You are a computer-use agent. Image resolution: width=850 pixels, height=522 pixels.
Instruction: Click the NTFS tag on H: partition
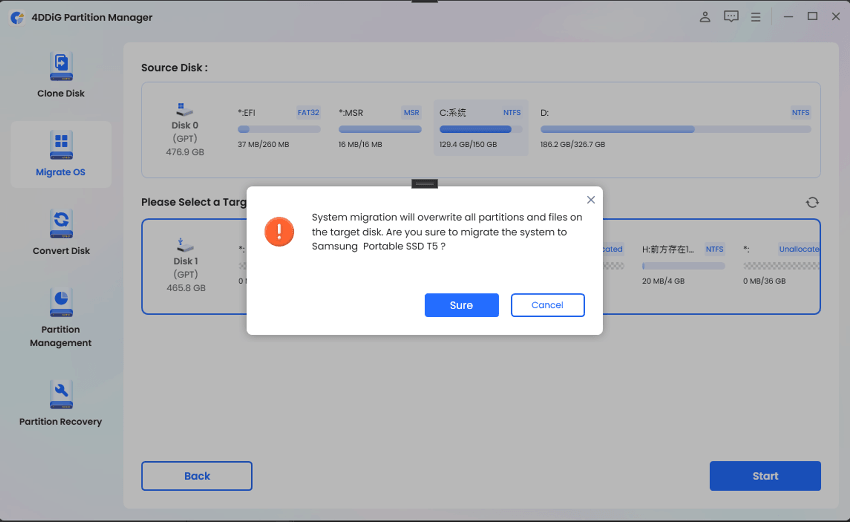[x=714, y=249]
